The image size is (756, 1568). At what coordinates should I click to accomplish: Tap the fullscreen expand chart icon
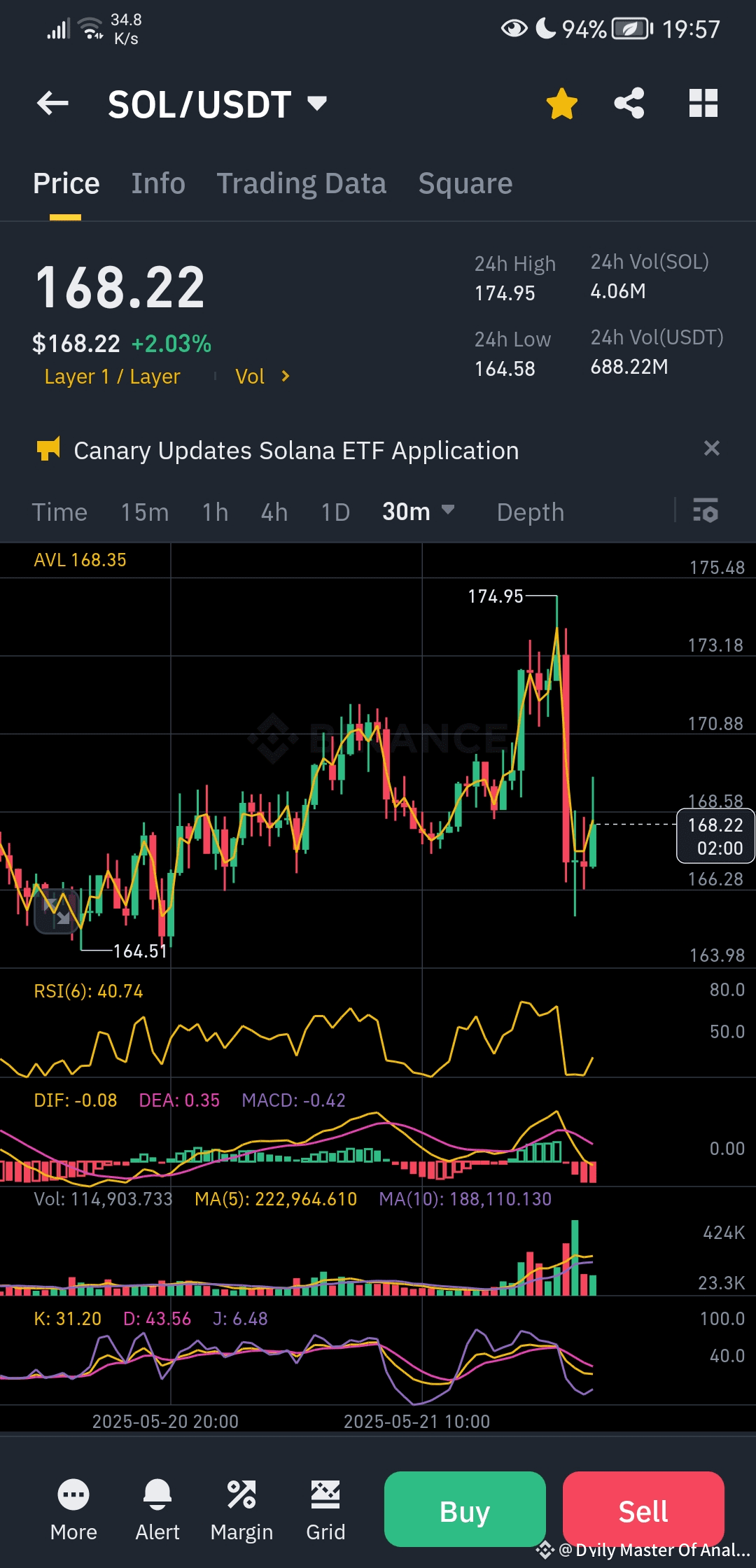tap(57, 911)
